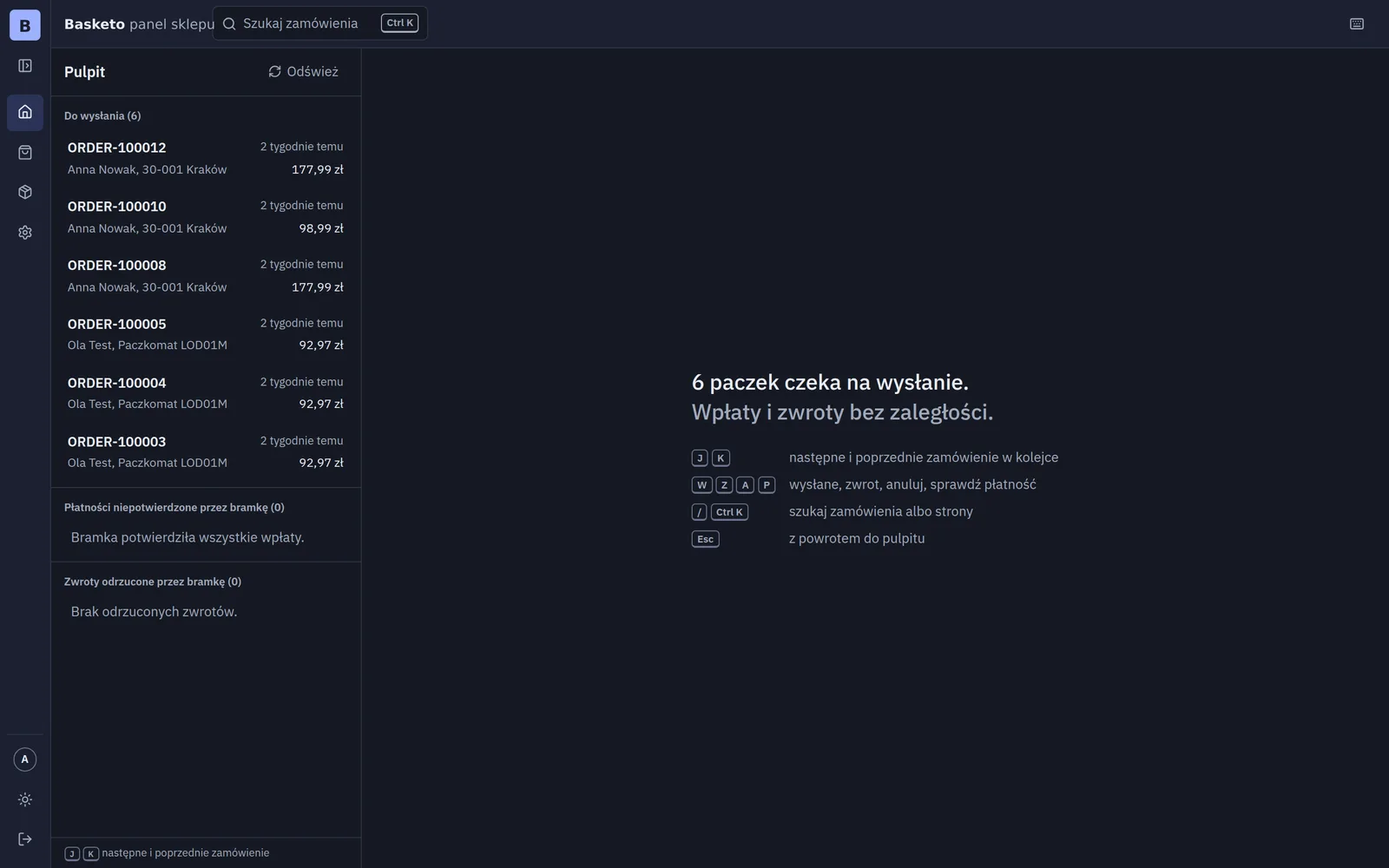Toggle the sidebar panel collapse icon
1389x868 pixels.
25,66
